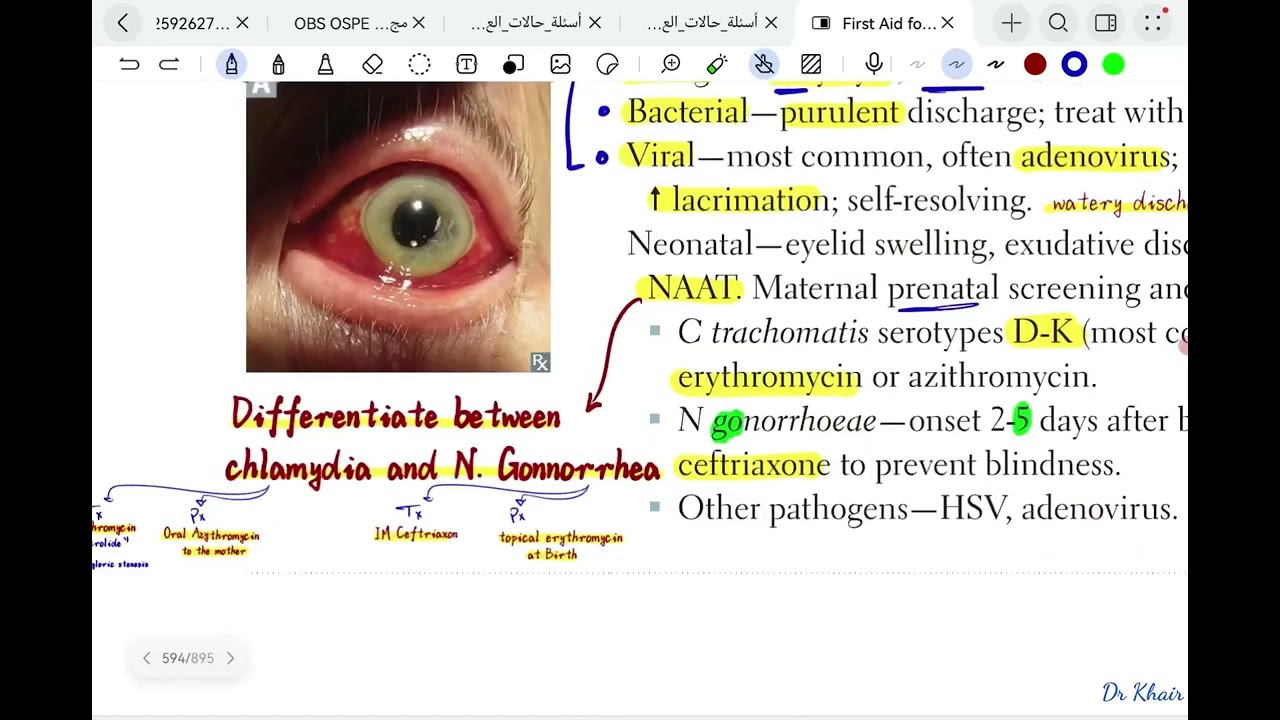
Task: Choose the thickest stroke width
Action: [995, 65]
